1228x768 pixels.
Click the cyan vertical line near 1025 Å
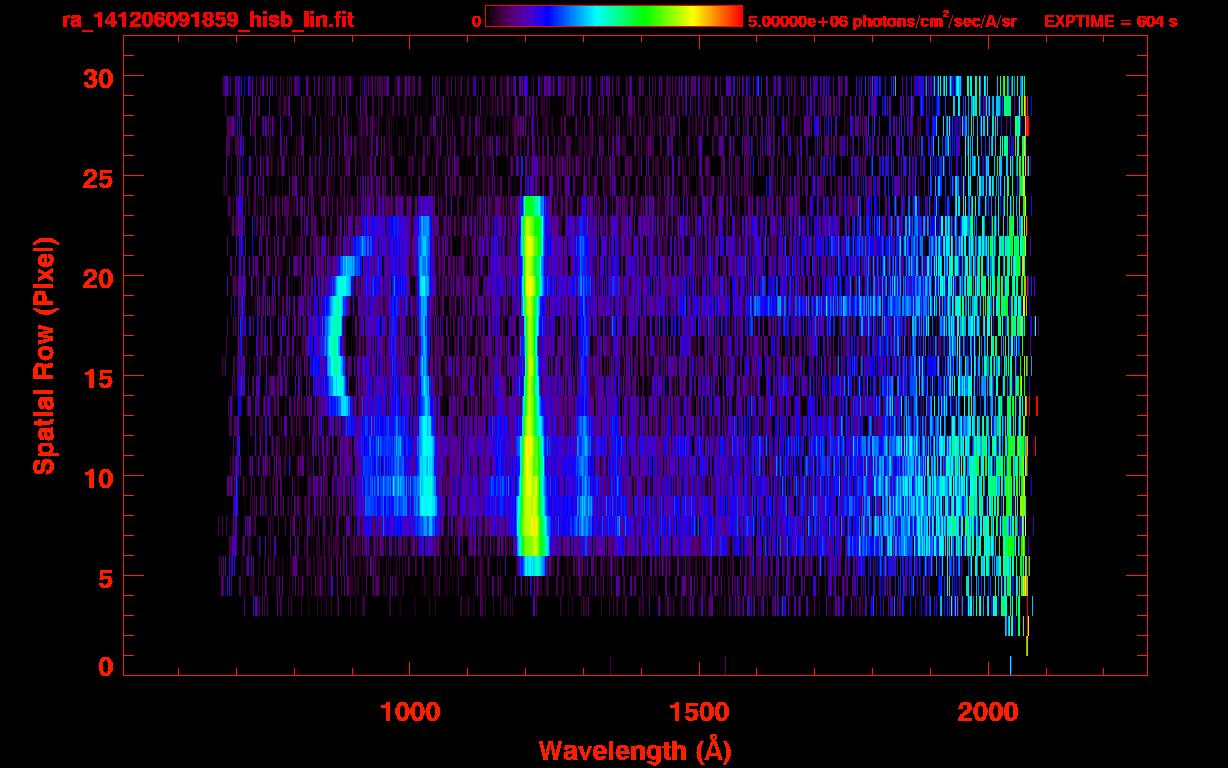(x=425, y=375)
